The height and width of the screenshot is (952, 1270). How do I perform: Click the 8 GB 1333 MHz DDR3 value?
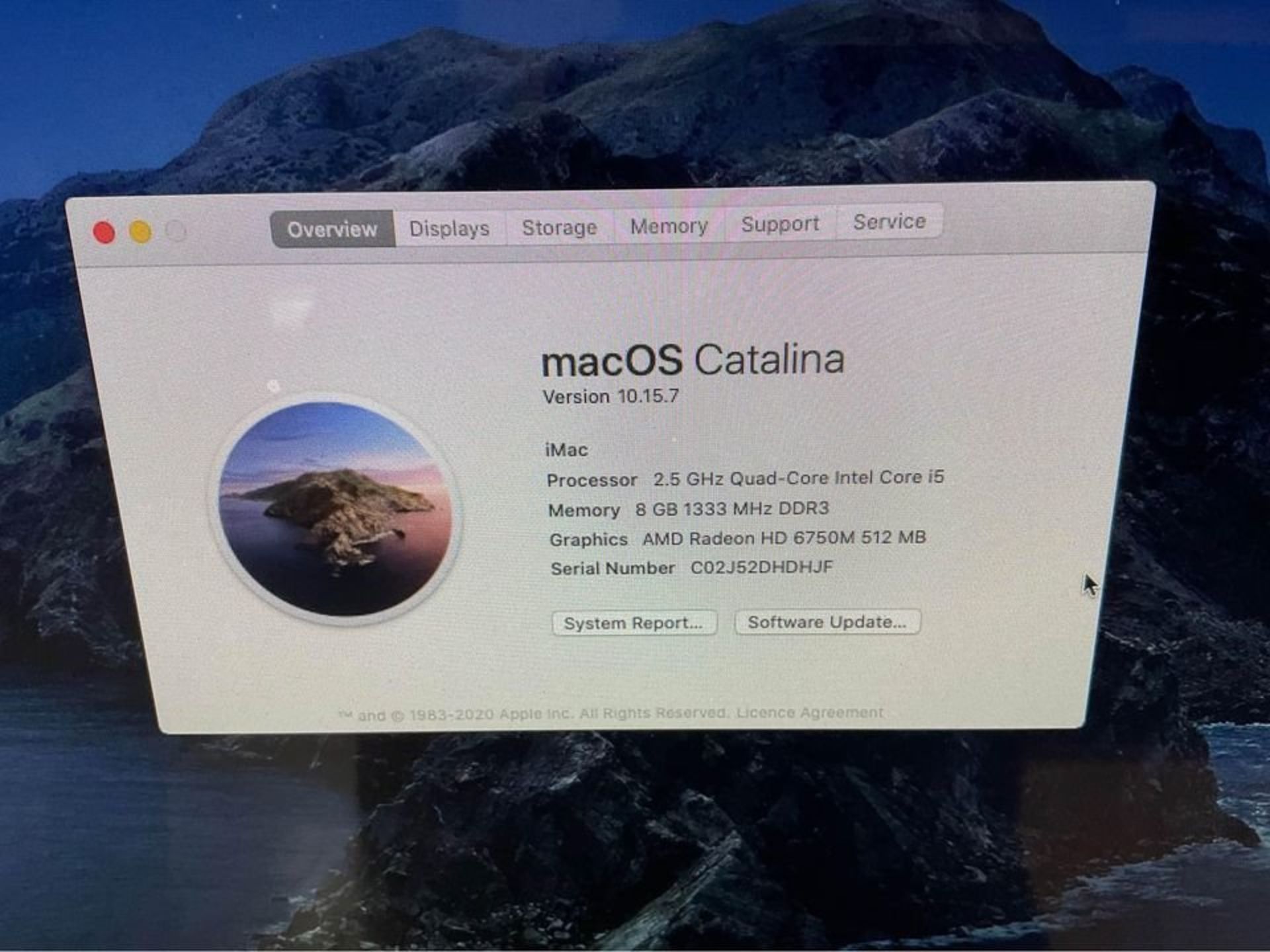pos(732,508)
